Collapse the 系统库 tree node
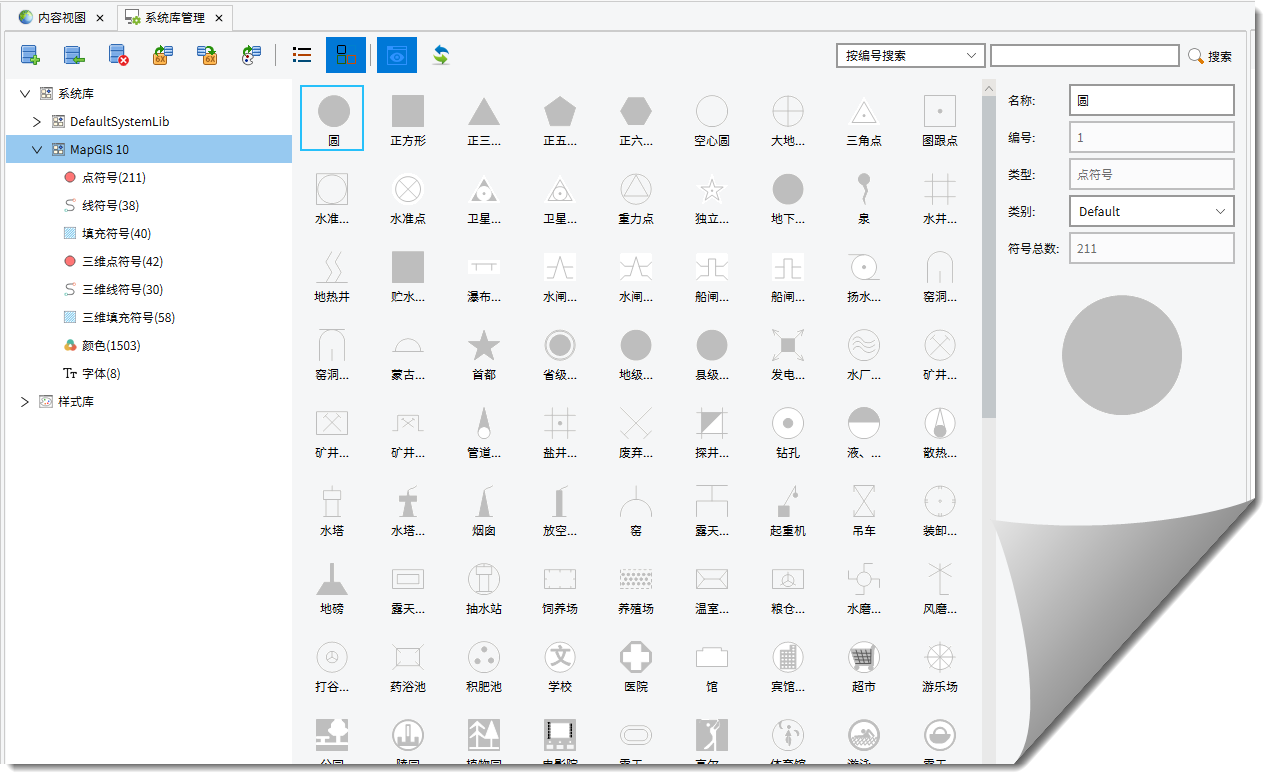The width and height of the screenshot is (1270, 779). pos(25,93)
